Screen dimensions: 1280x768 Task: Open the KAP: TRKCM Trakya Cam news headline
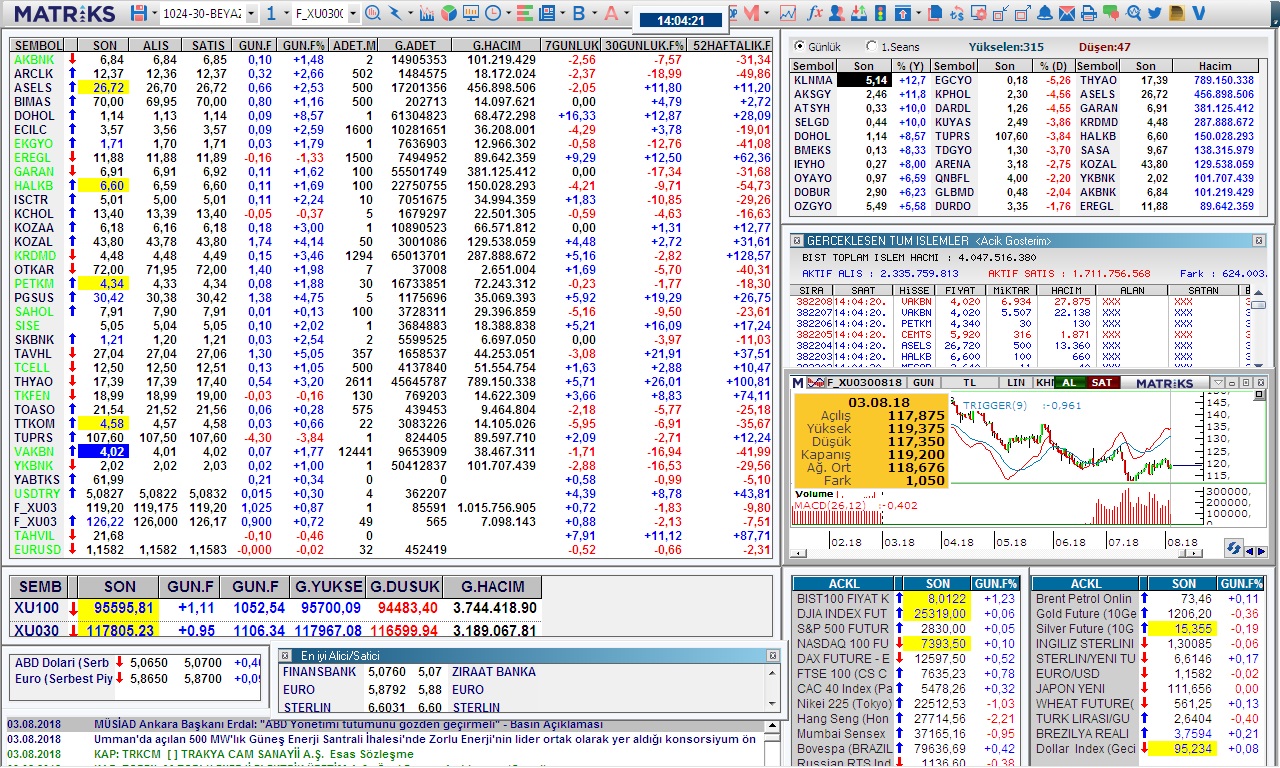[x=253, y=754]
